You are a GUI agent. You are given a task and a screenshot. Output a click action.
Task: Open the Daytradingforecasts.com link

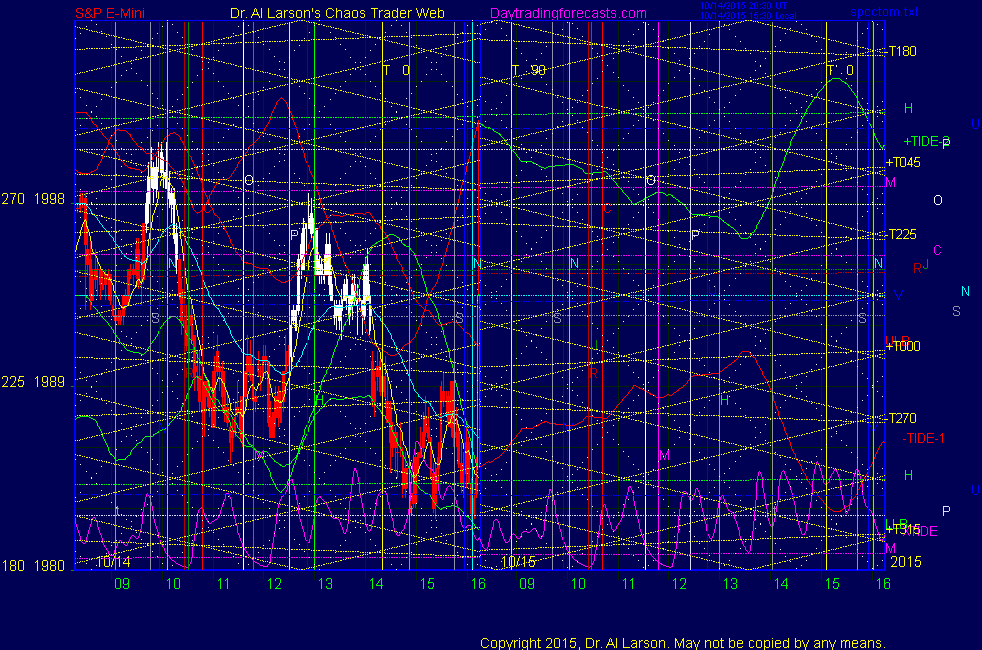click(568, 14)
